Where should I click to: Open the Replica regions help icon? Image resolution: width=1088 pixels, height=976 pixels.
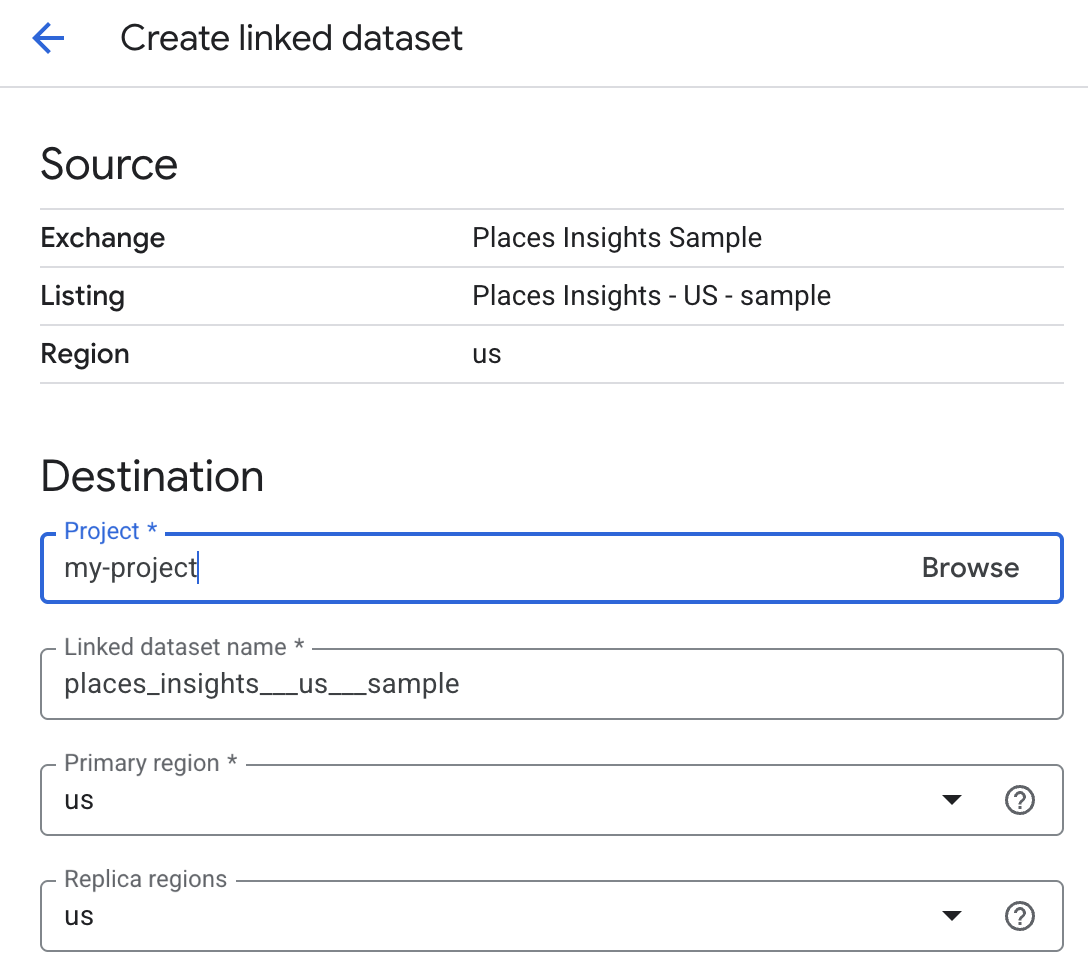point(1020,915)
